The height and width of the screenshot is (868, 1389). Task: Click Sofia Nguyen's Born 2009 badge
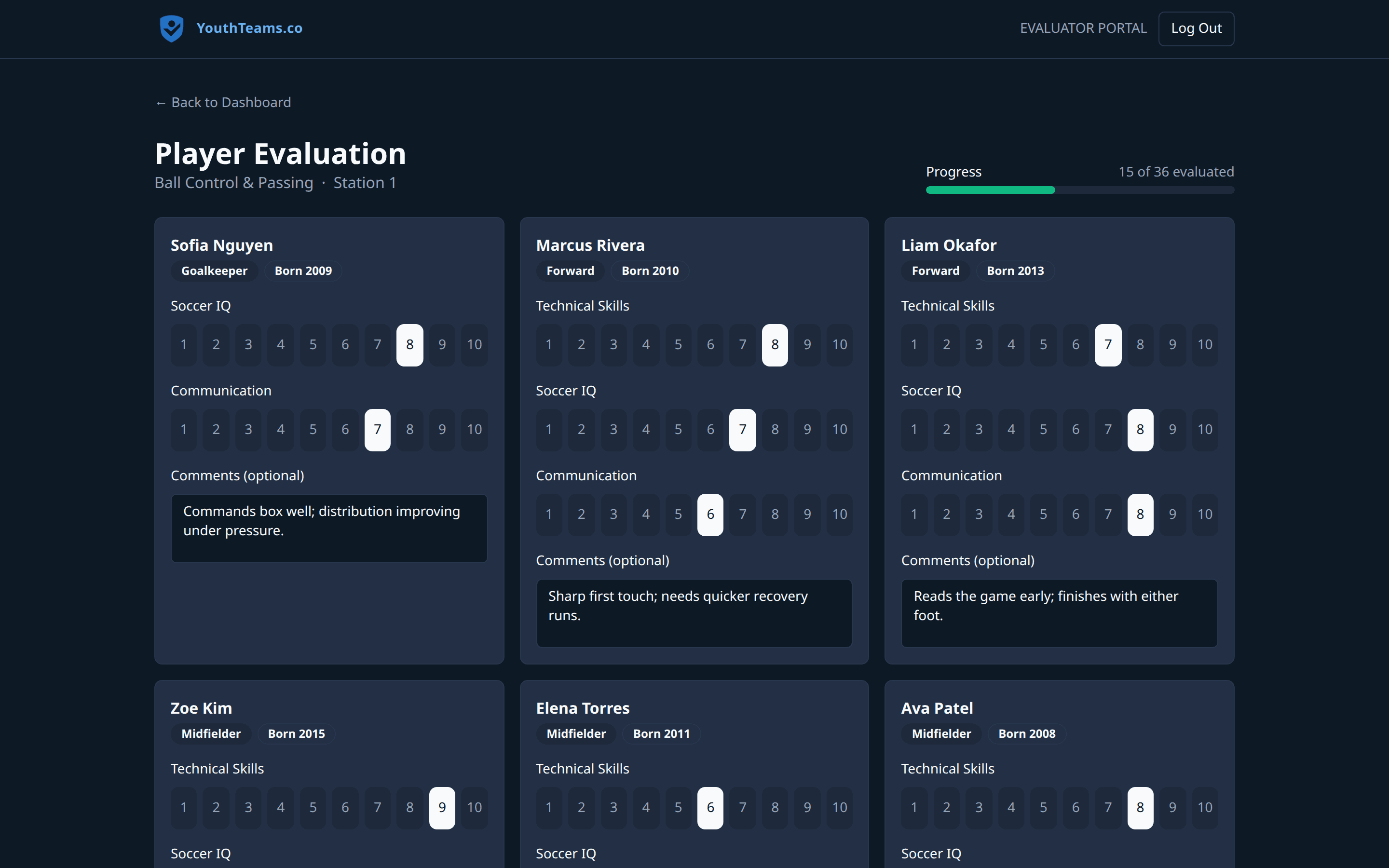[303, 271]
